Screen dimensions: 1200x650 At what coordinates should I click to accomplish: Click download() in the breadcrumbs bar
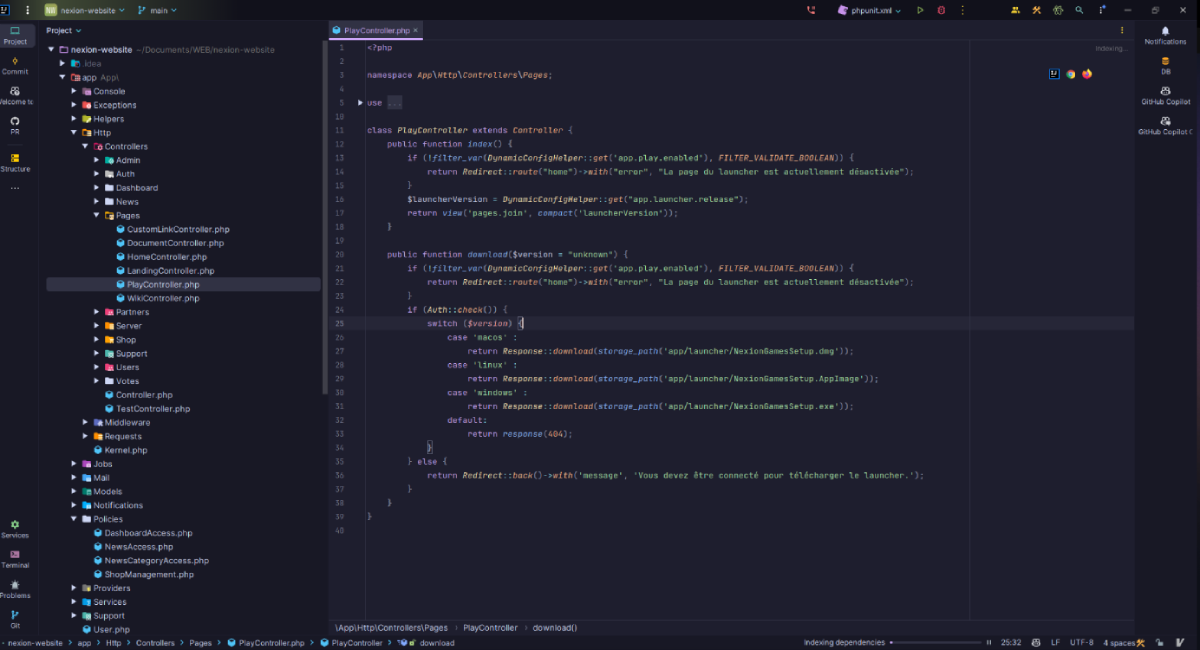556,627
